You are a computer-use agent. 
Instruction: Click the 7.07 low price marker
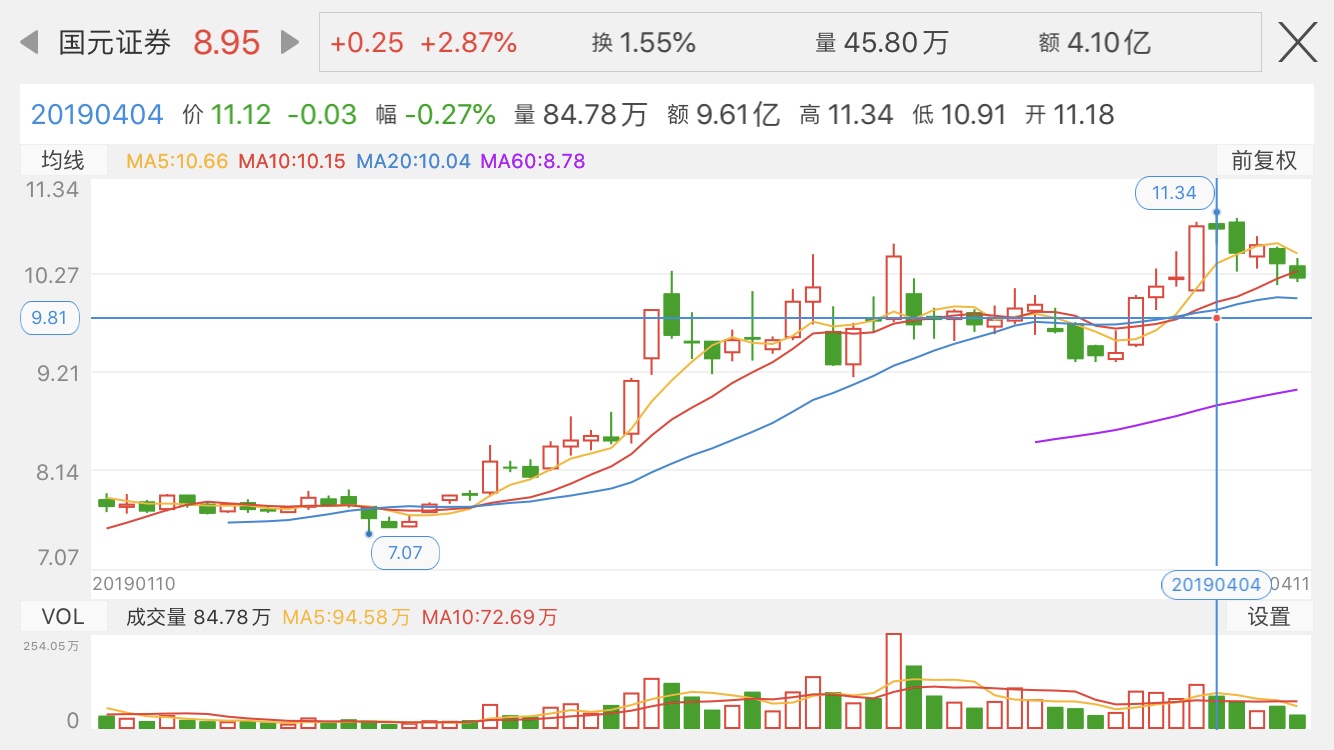tap(405, 552)
